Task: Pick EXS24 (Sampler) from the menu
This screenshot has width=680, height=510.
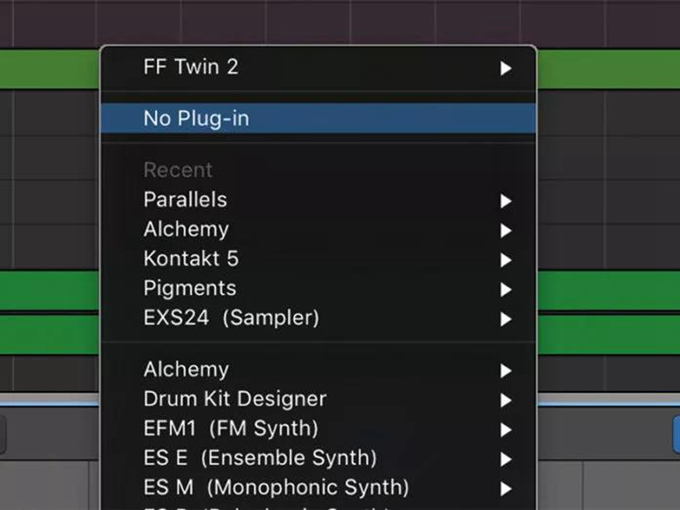Action: tap(319, 318)
